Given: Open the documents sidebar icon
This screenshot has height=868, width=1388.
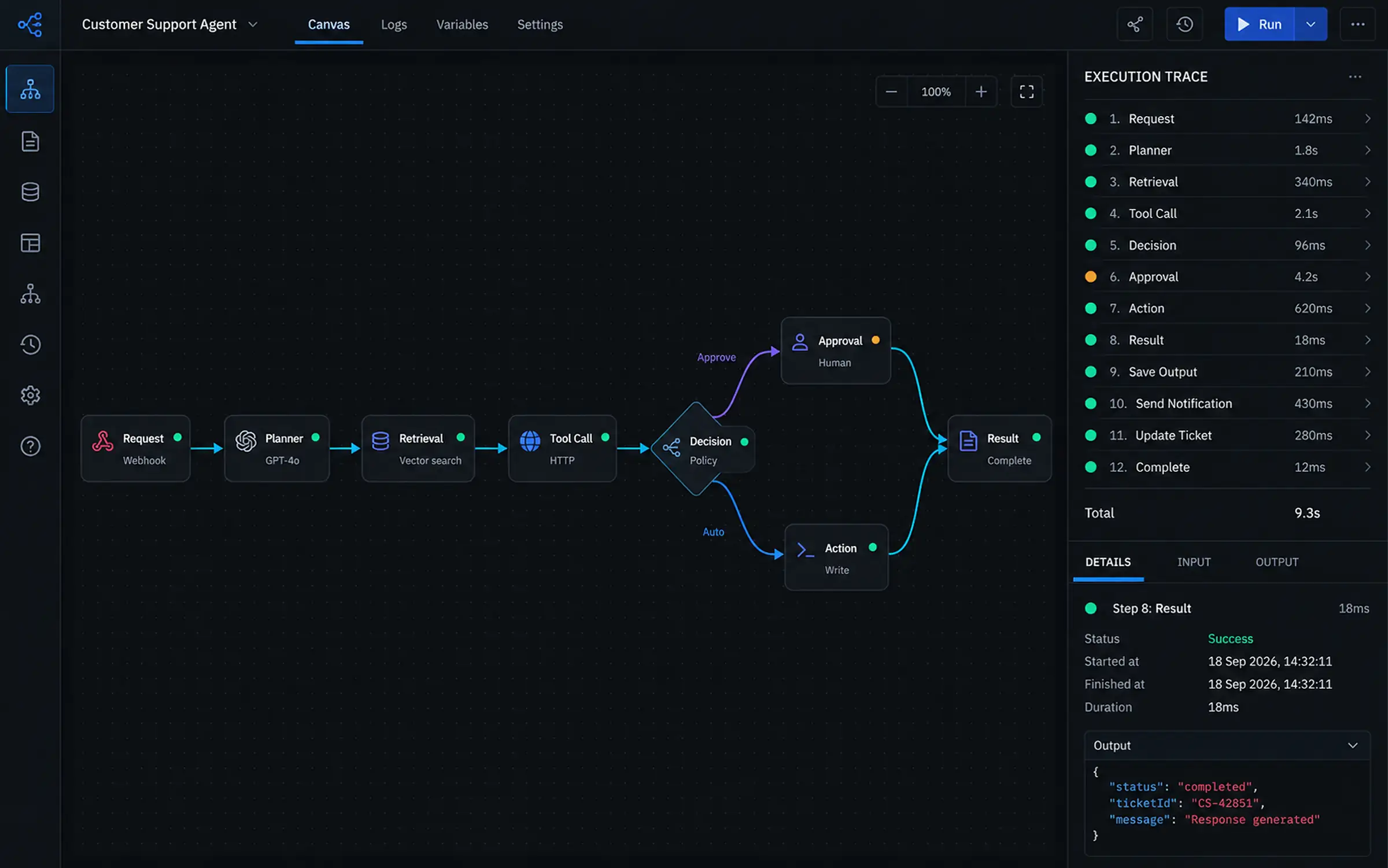Looking at the screenshot, I should click(x=30, y=141).
